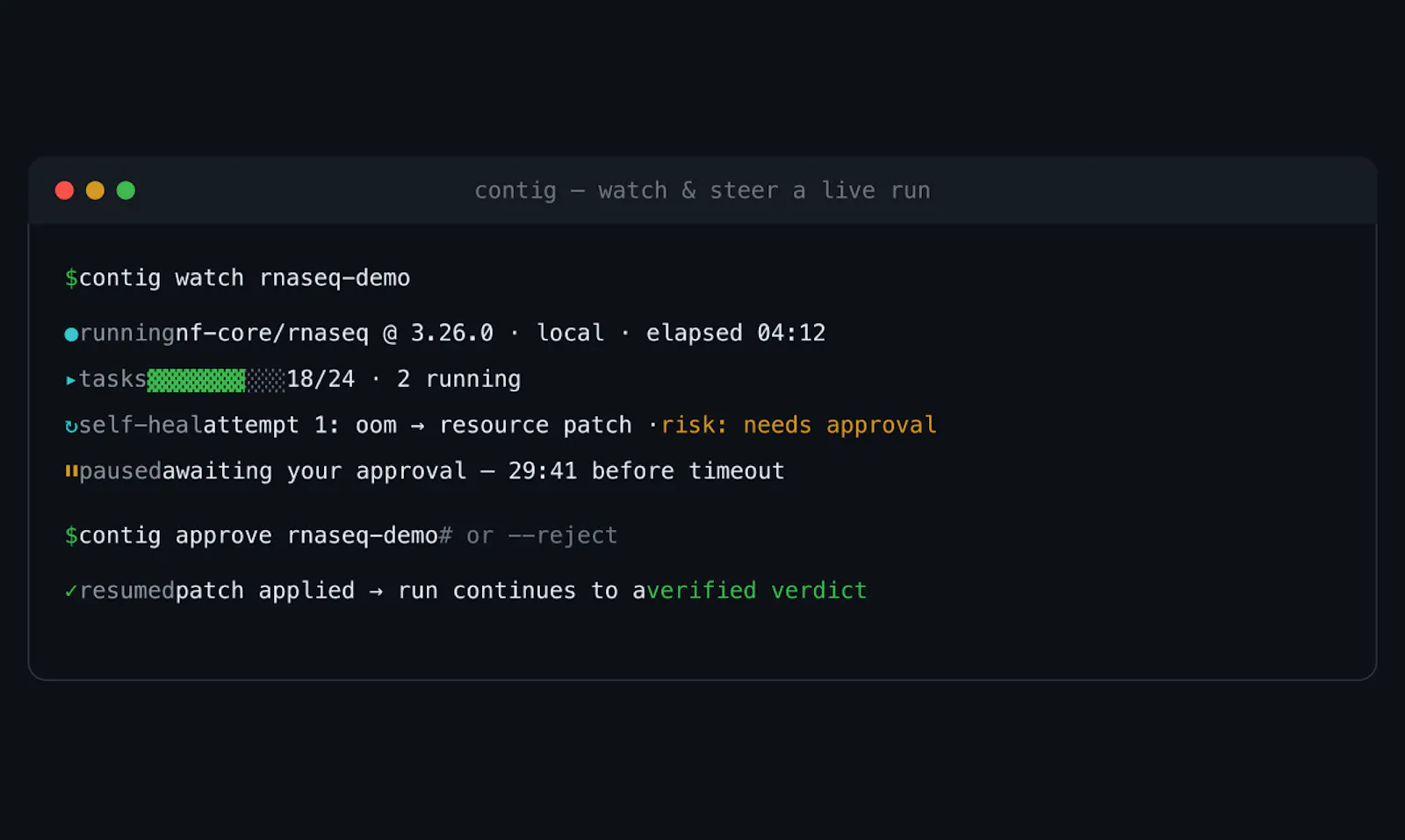
Task: Click '29:41 before timeout' text
Action: tap(646, 471)
